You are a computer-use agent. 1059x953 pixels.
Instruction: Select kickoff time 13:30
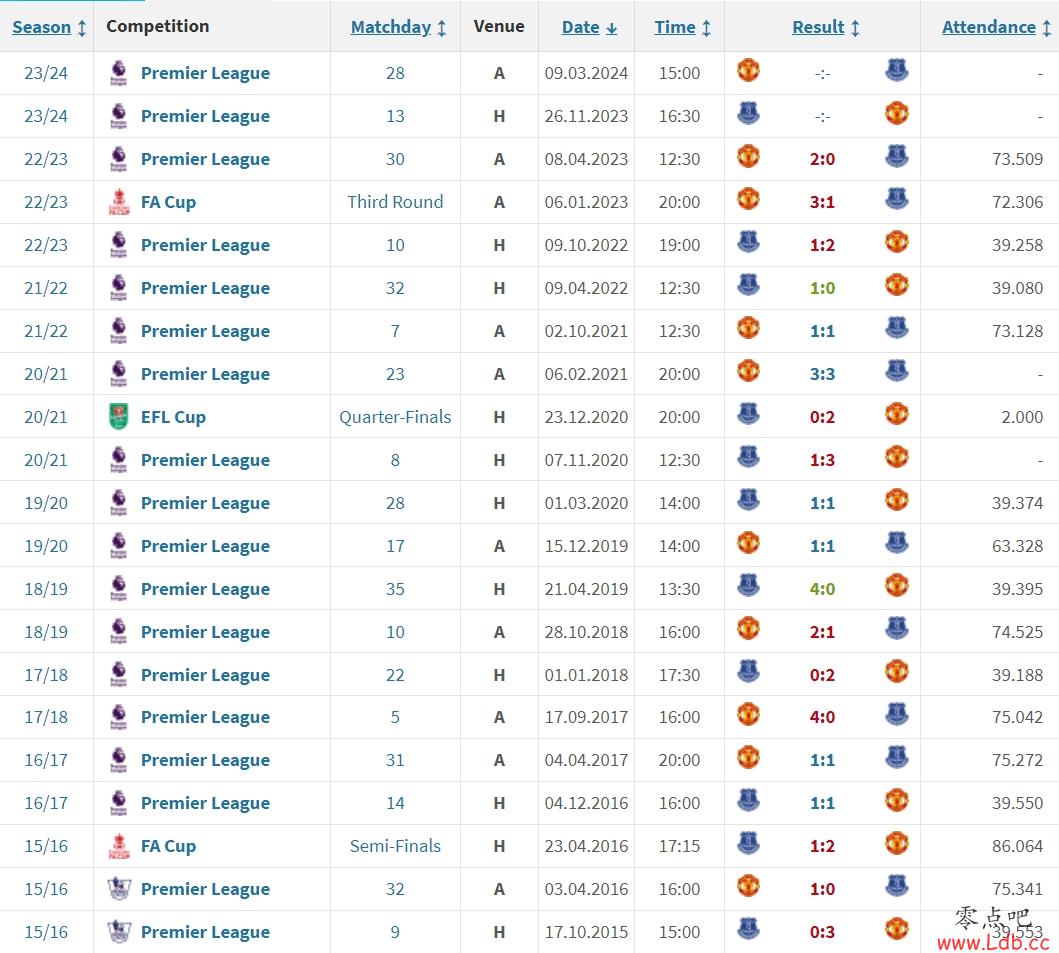coord(679,589)
